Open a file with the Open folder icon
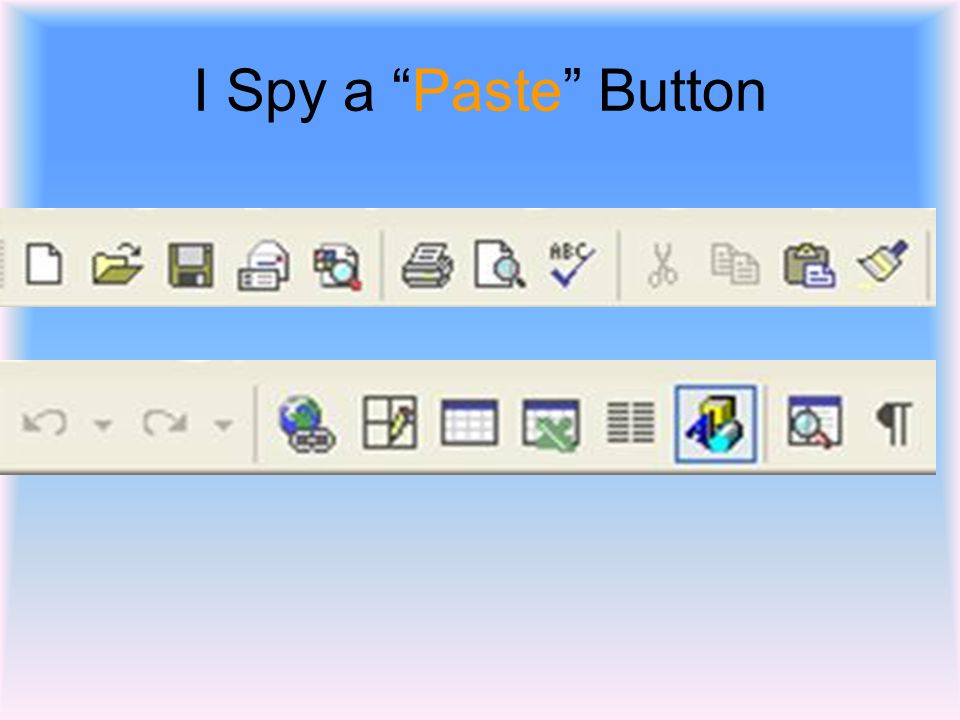The width and height of the screenshot is (960, 720). coord(117,264)
